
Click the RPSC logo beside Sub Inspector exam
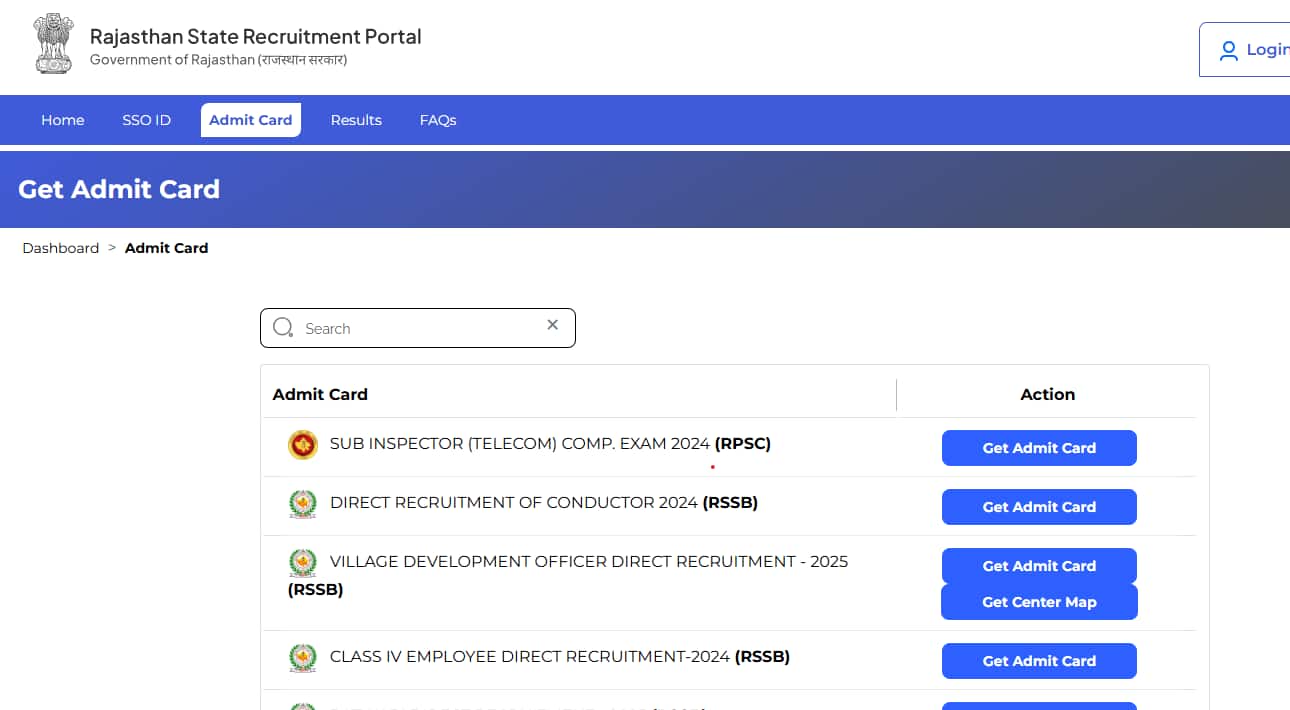point(302,445)
